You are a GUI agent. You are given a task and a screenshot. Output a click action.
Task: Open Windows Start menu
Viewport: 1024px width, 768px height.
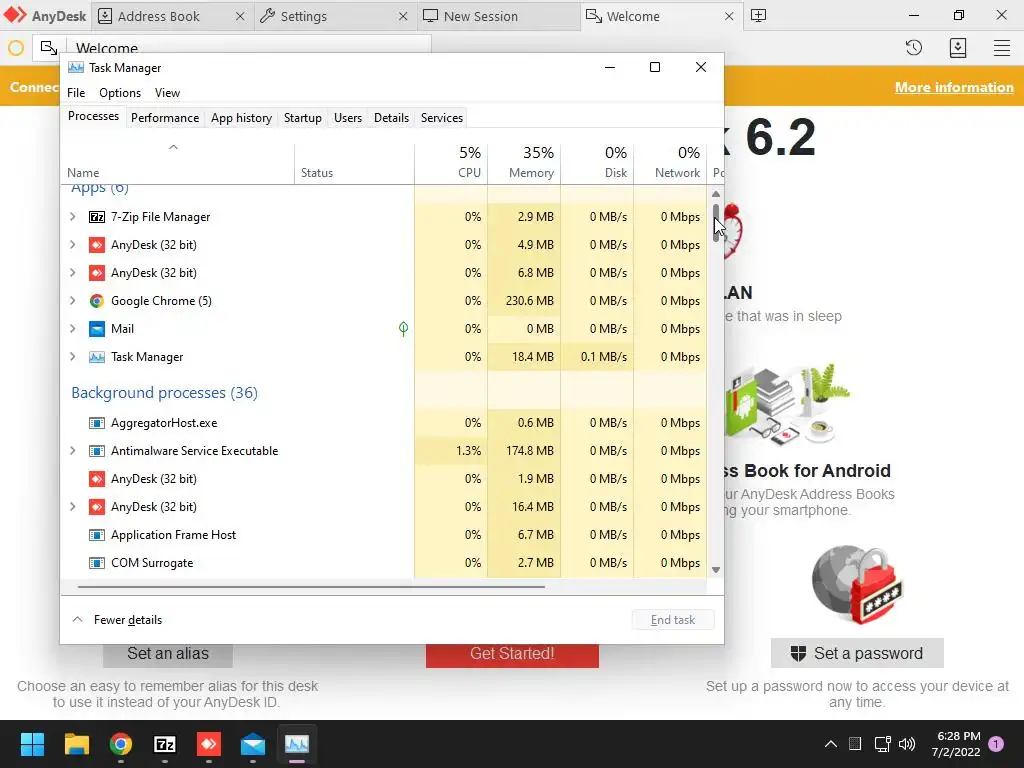32,744
